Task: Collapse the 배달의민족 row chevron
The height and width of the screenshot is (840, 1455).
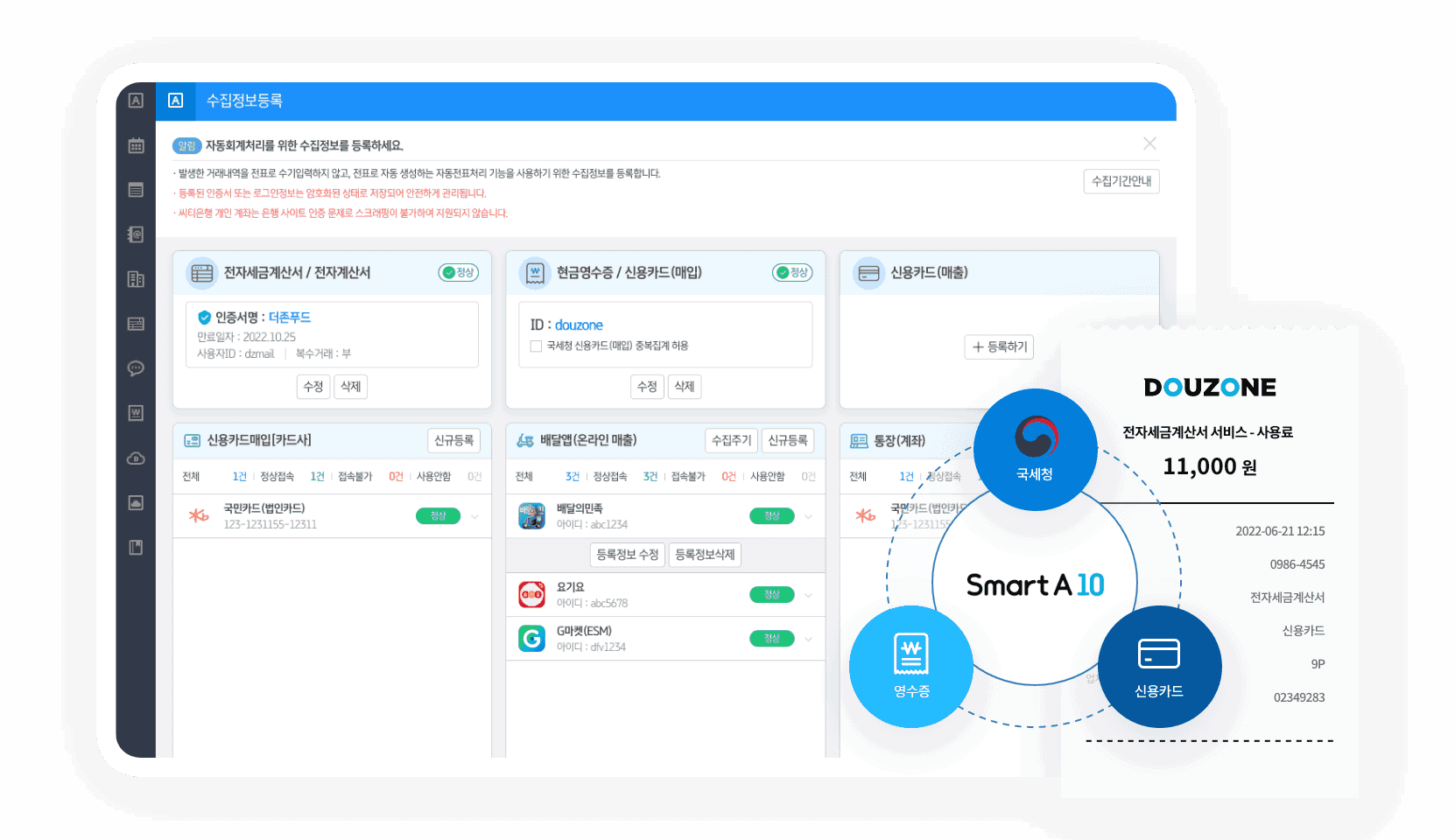Action: [x=808, y=516]
